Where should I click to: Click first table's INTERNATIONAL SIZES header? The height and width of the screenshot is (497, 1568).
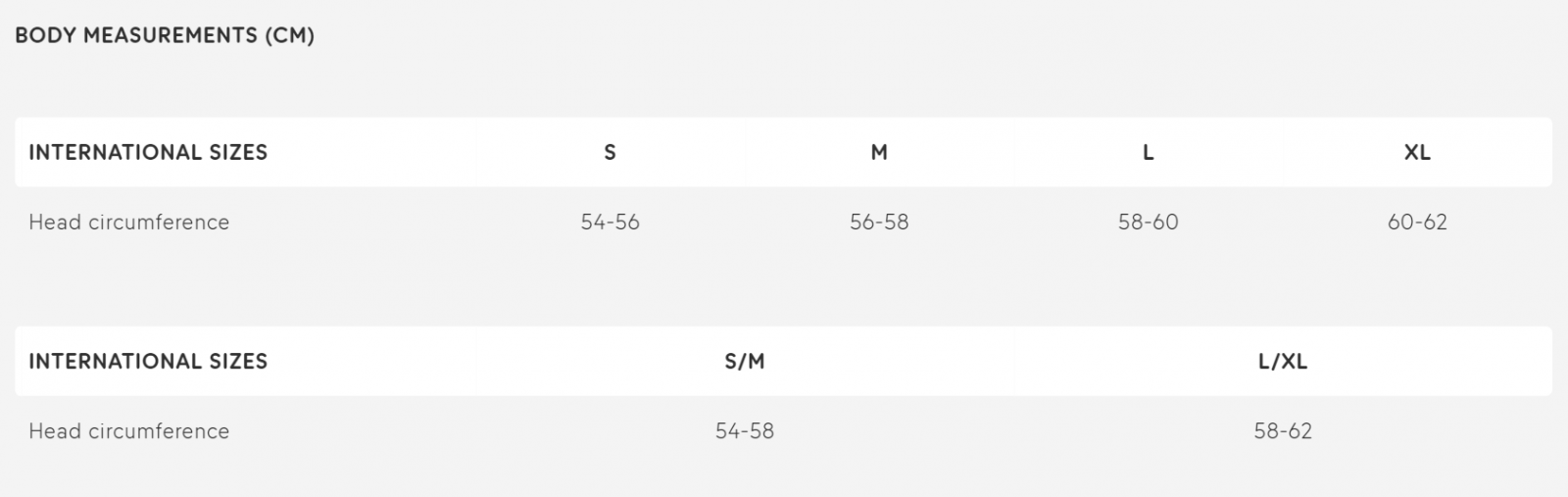(x=148, y=152)
